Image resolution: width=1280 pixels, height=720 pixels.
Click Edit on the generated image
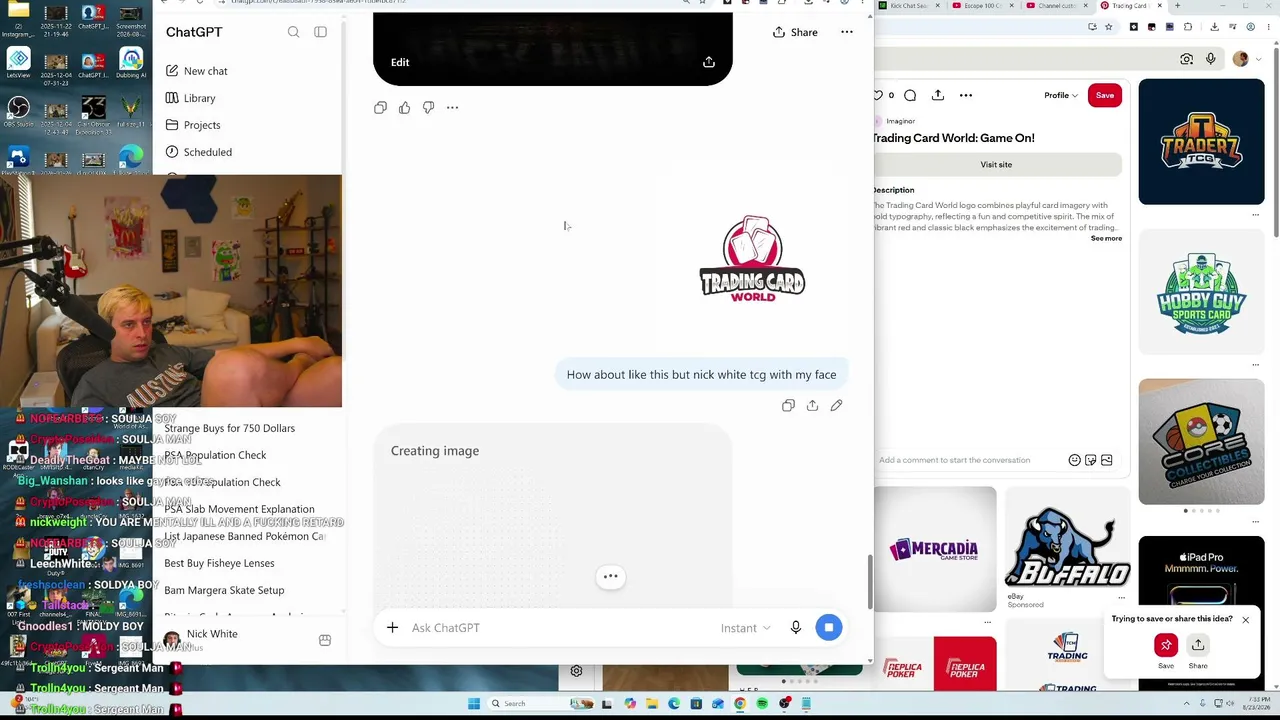400,62
